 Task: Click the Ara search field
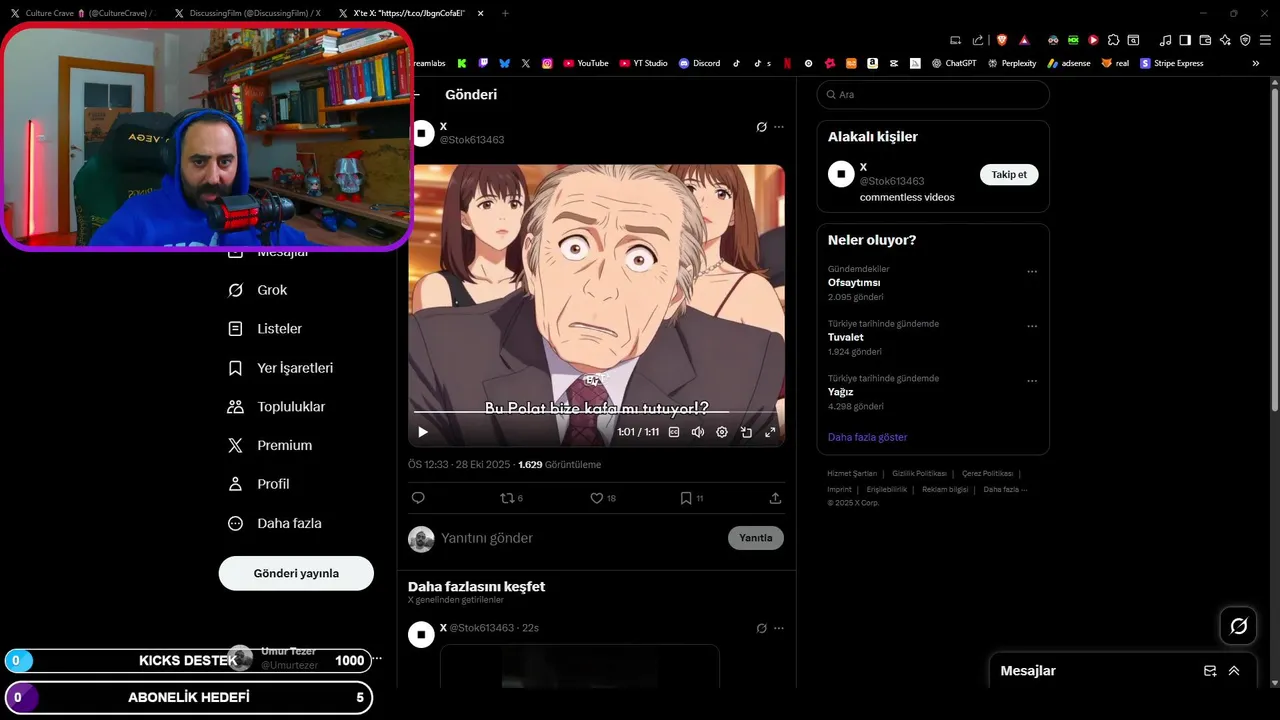point(933,95)
